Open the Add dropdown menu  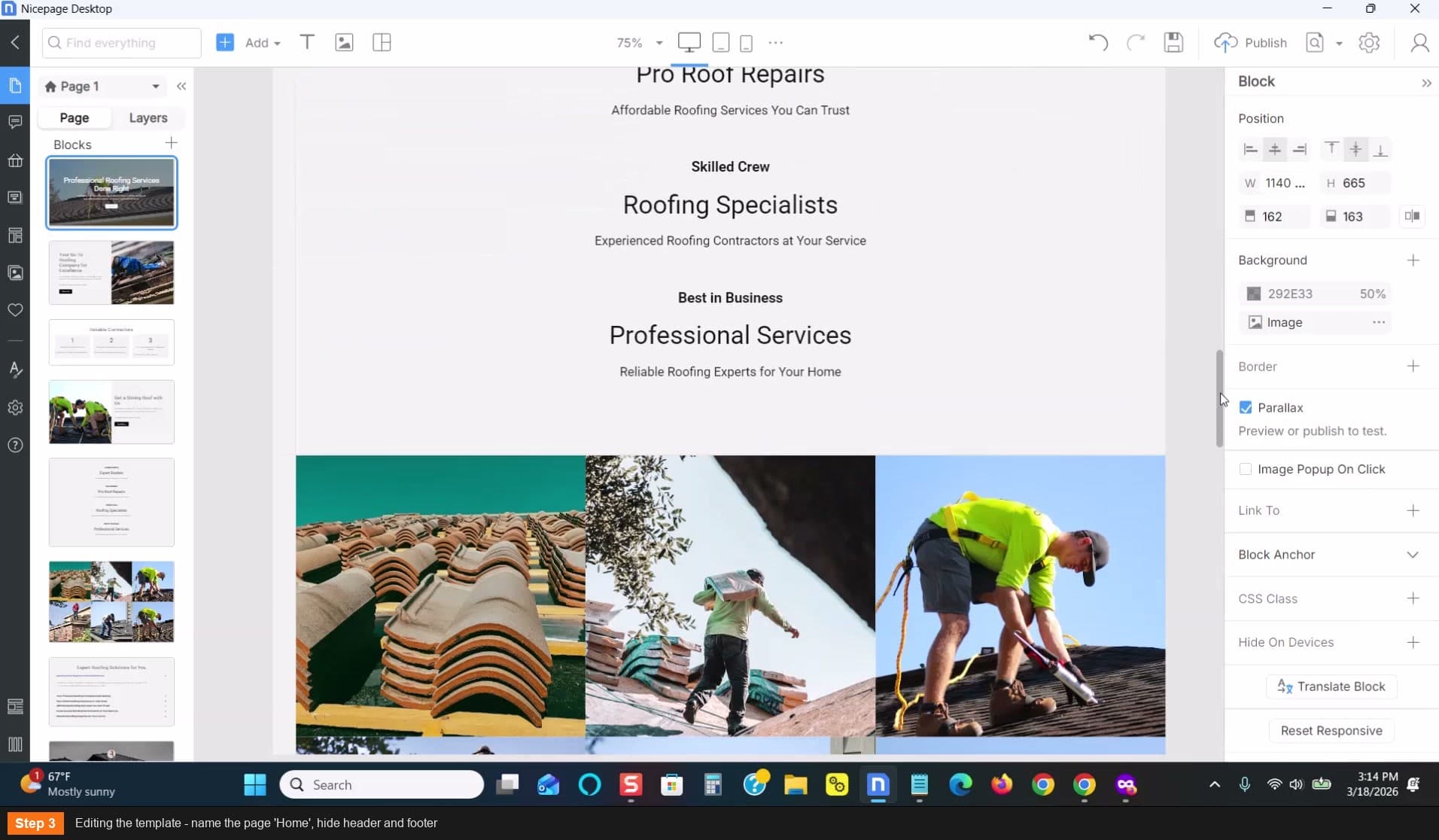(263, 43)
